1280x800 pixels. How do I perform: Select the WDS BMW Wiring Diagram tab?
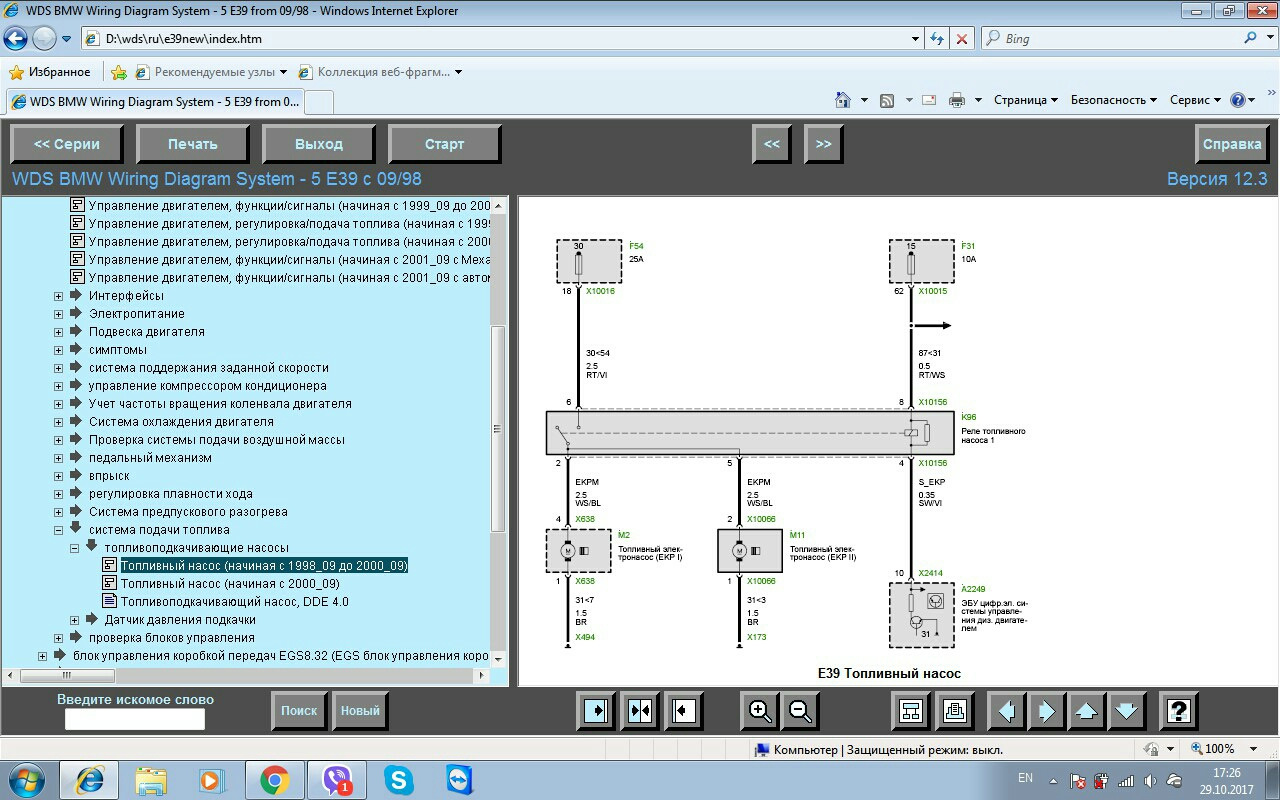tap(154, 101)
